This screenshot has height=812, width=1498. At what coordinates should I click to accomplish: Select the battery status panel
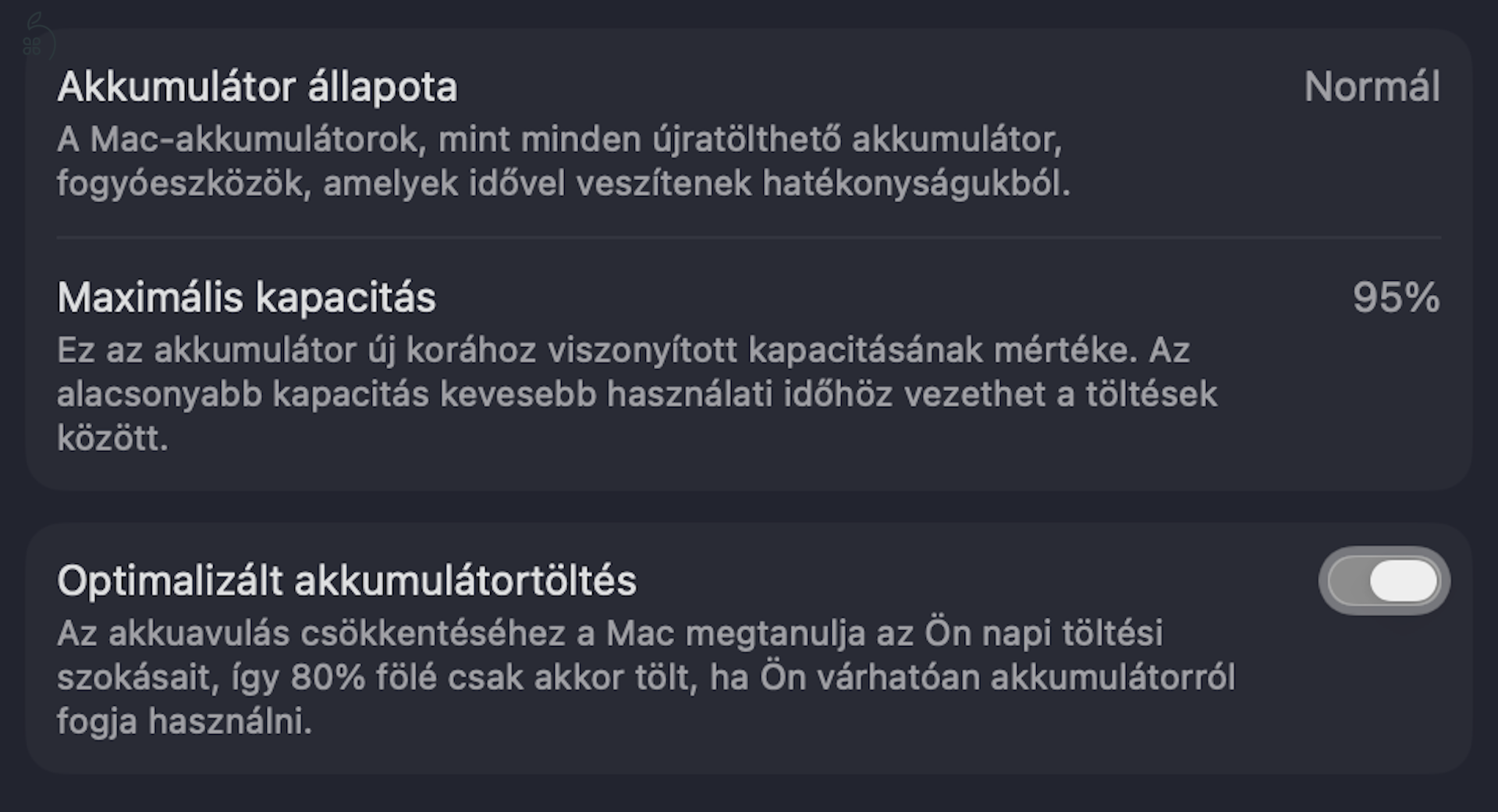point(749,257)
